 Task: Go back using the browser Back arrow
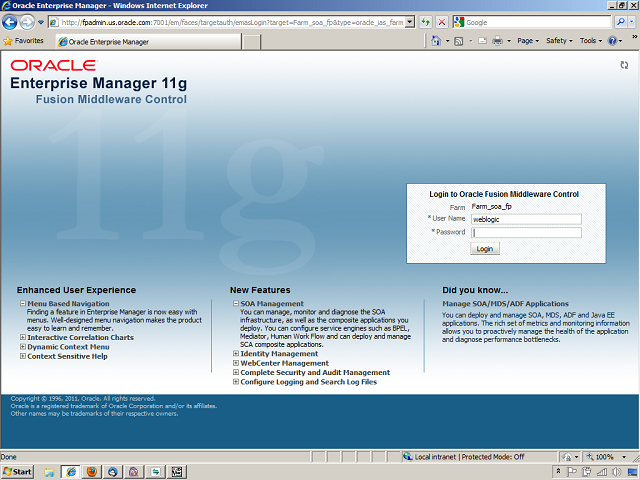click(10, 22)
